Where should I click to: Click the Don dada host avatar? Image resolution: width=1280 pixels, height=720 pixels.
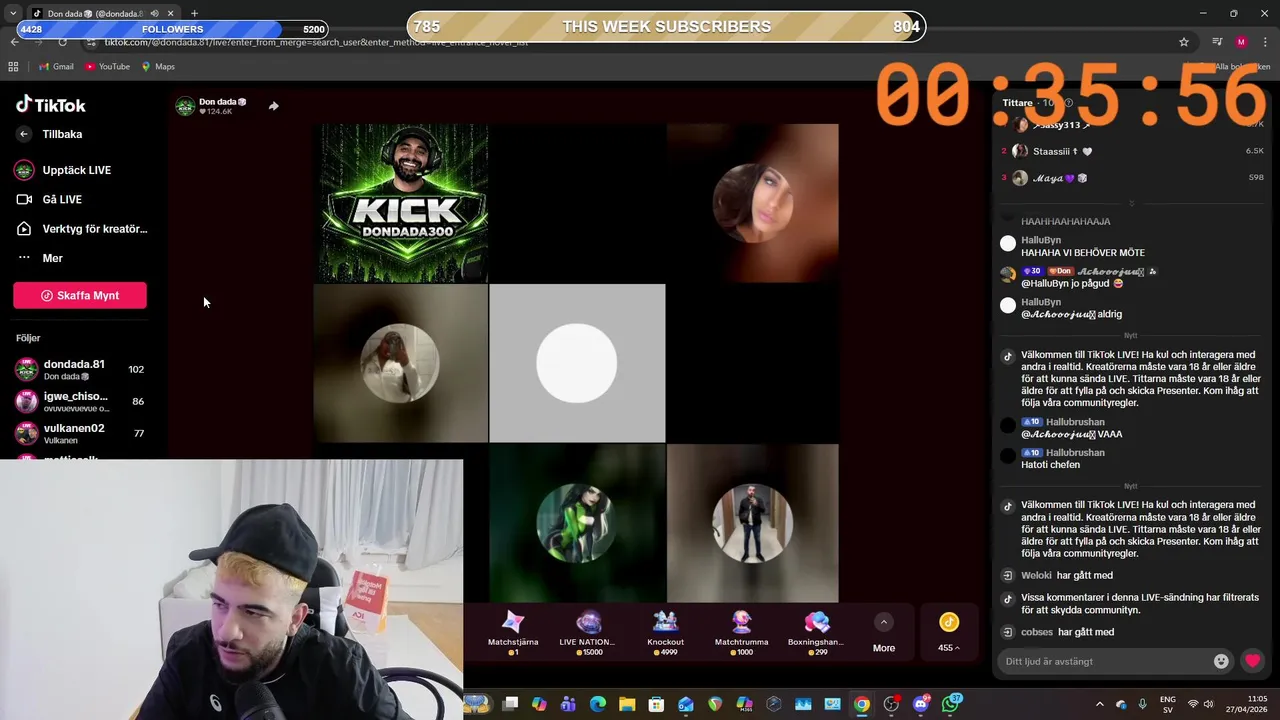pyautogui.click(x=185, y=106)
